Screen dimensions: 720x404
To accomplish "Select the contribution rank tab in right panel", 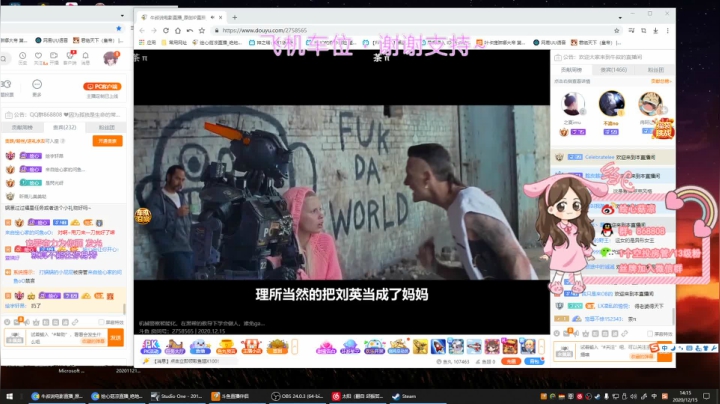I will [x=572, y=70].
